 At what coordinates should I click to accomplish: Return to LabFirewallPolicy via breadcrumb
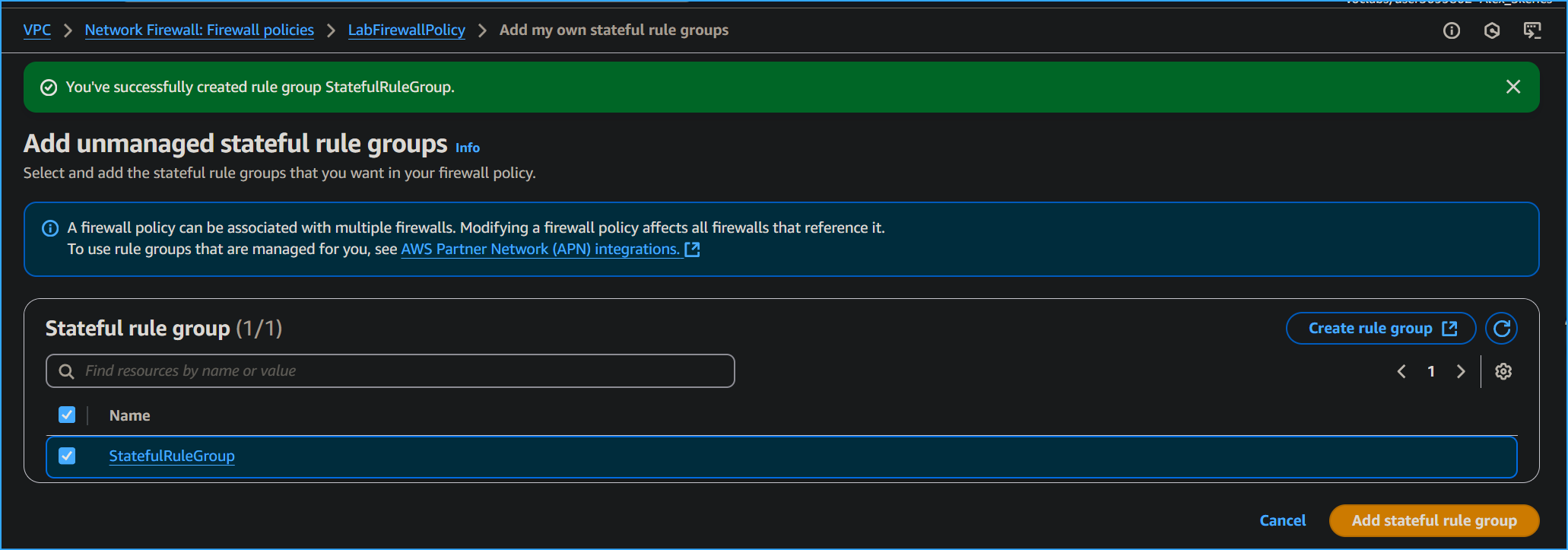[x=406, y=30]
